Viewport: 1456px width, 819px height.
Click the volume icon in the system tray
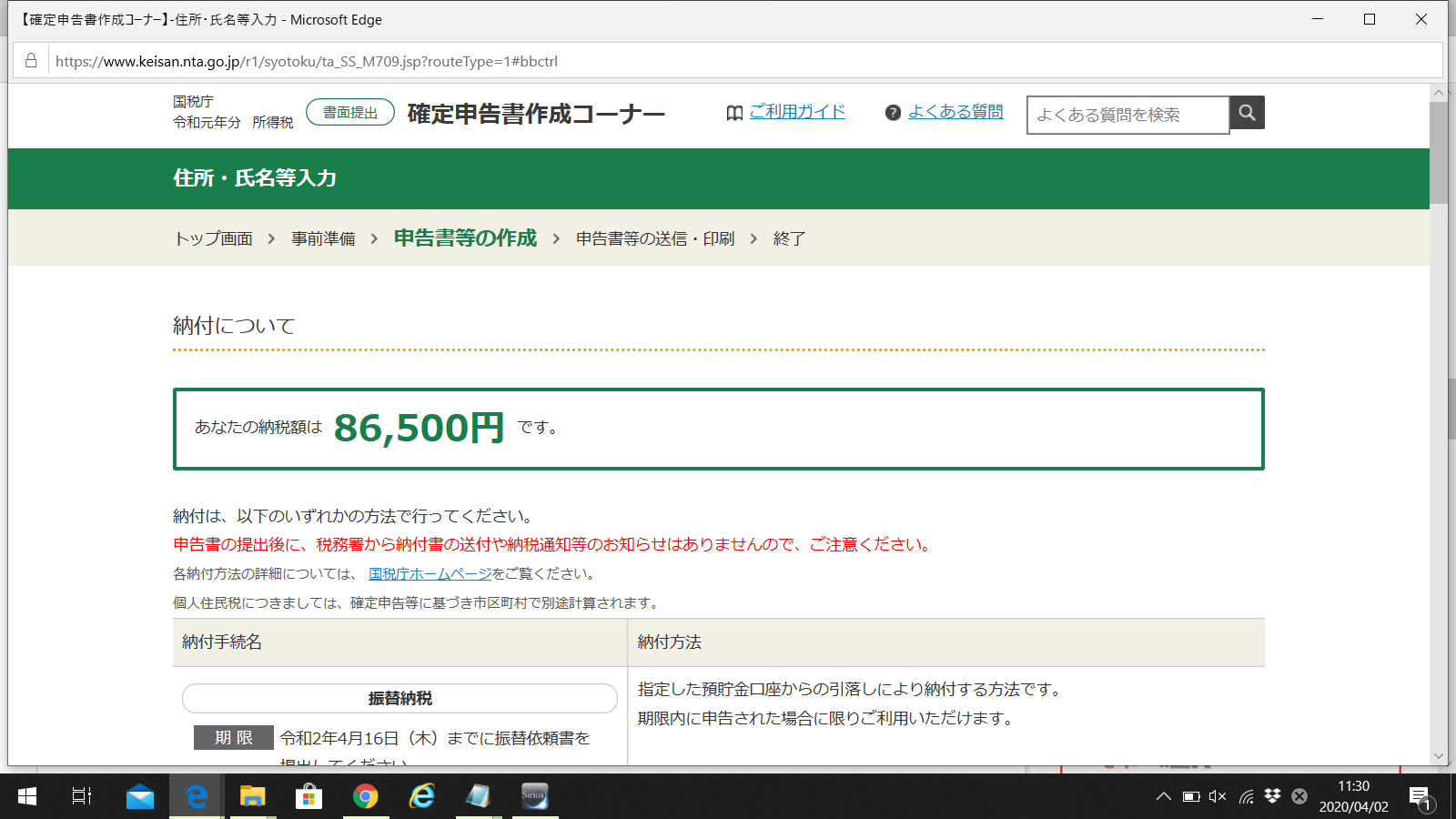[x=1218, y=794]
